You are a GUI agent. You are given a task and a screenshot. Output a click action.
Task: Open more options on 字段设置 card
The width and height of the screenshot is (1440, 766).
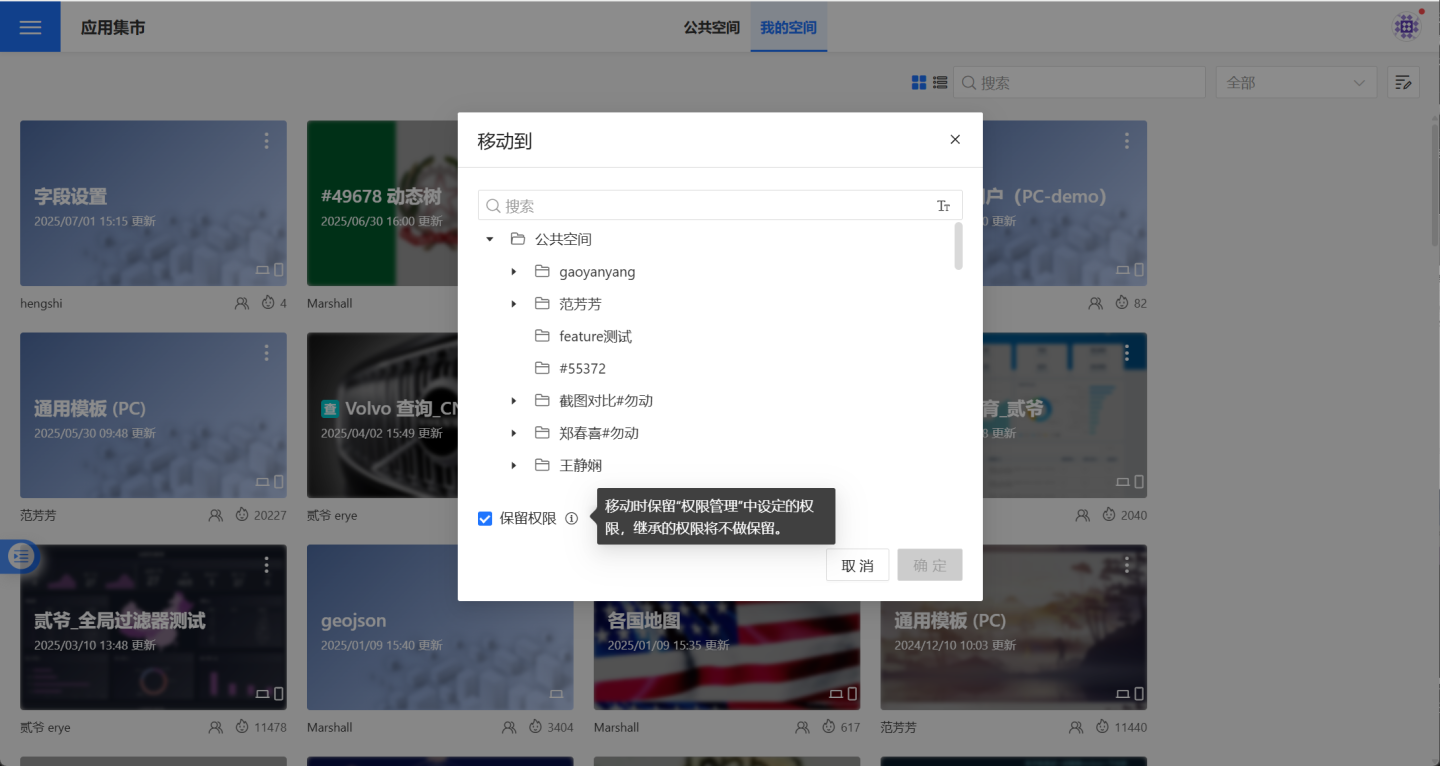point(266,141)
